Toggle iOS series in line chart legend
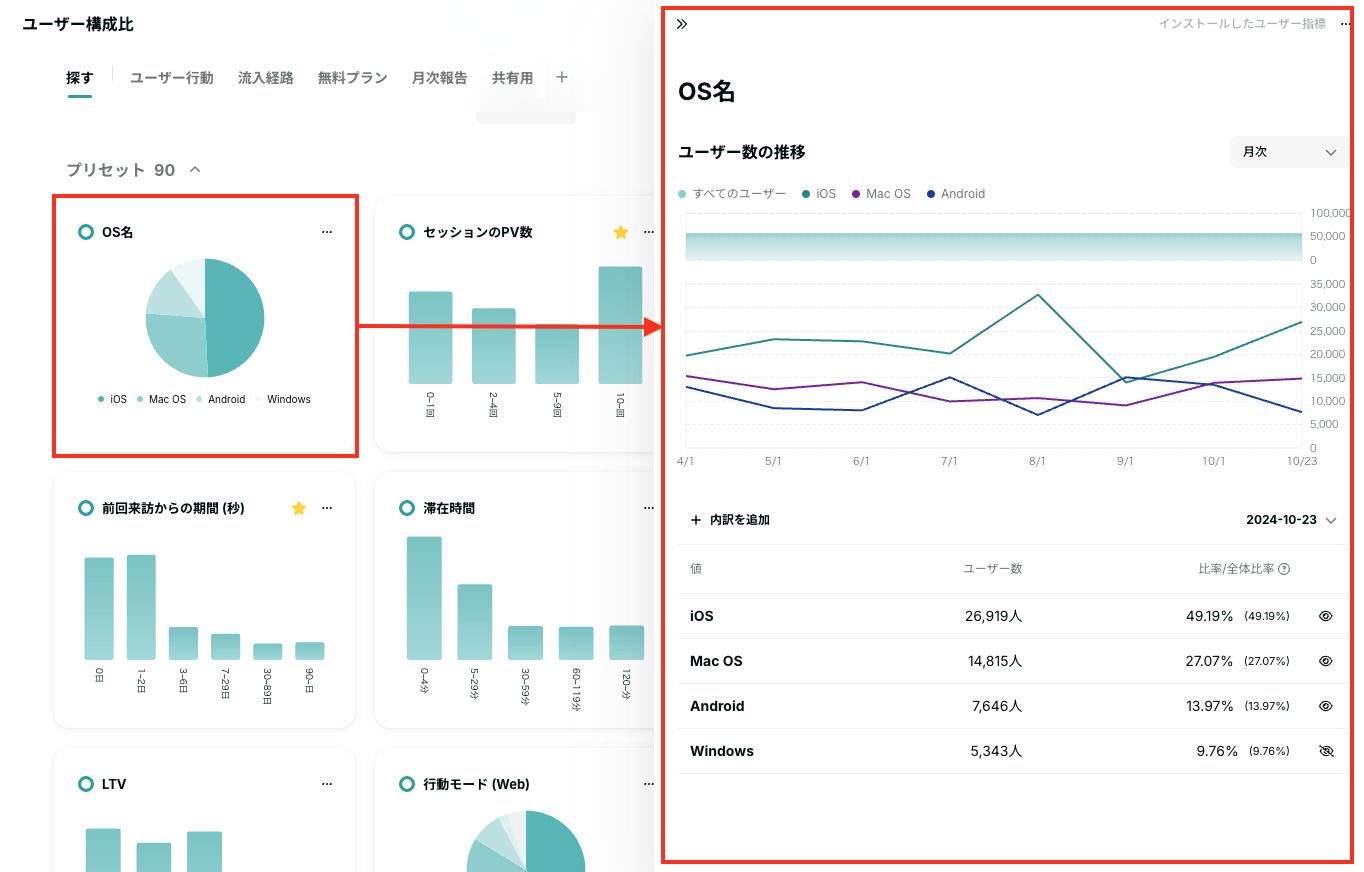The width and height of the screenshot is (1364, 872). pos(819,194)
